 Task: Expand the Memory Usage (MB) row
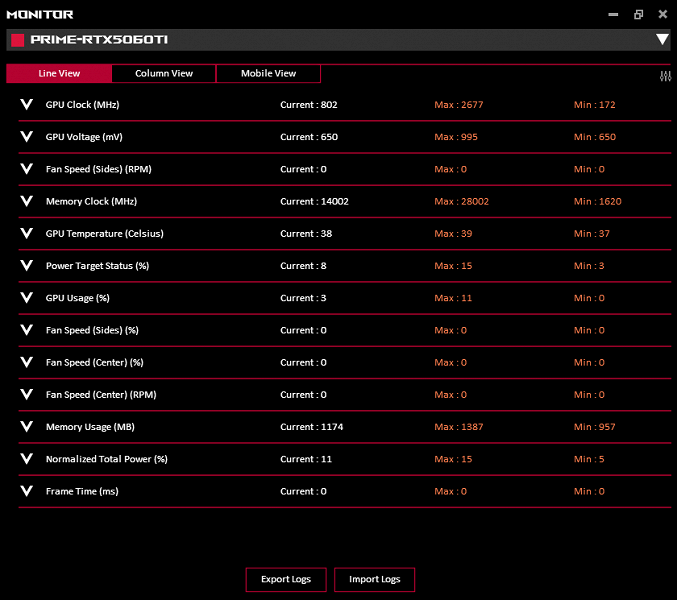[x=27, y=426]
